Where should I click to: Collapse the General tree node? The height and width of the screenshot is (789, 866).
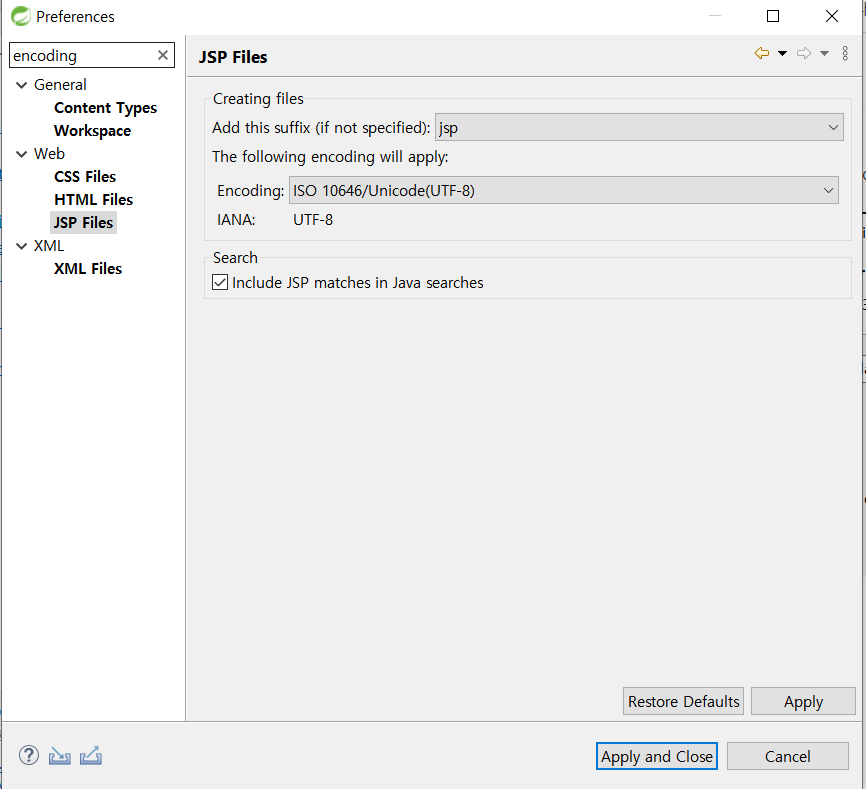pos(22,85)
